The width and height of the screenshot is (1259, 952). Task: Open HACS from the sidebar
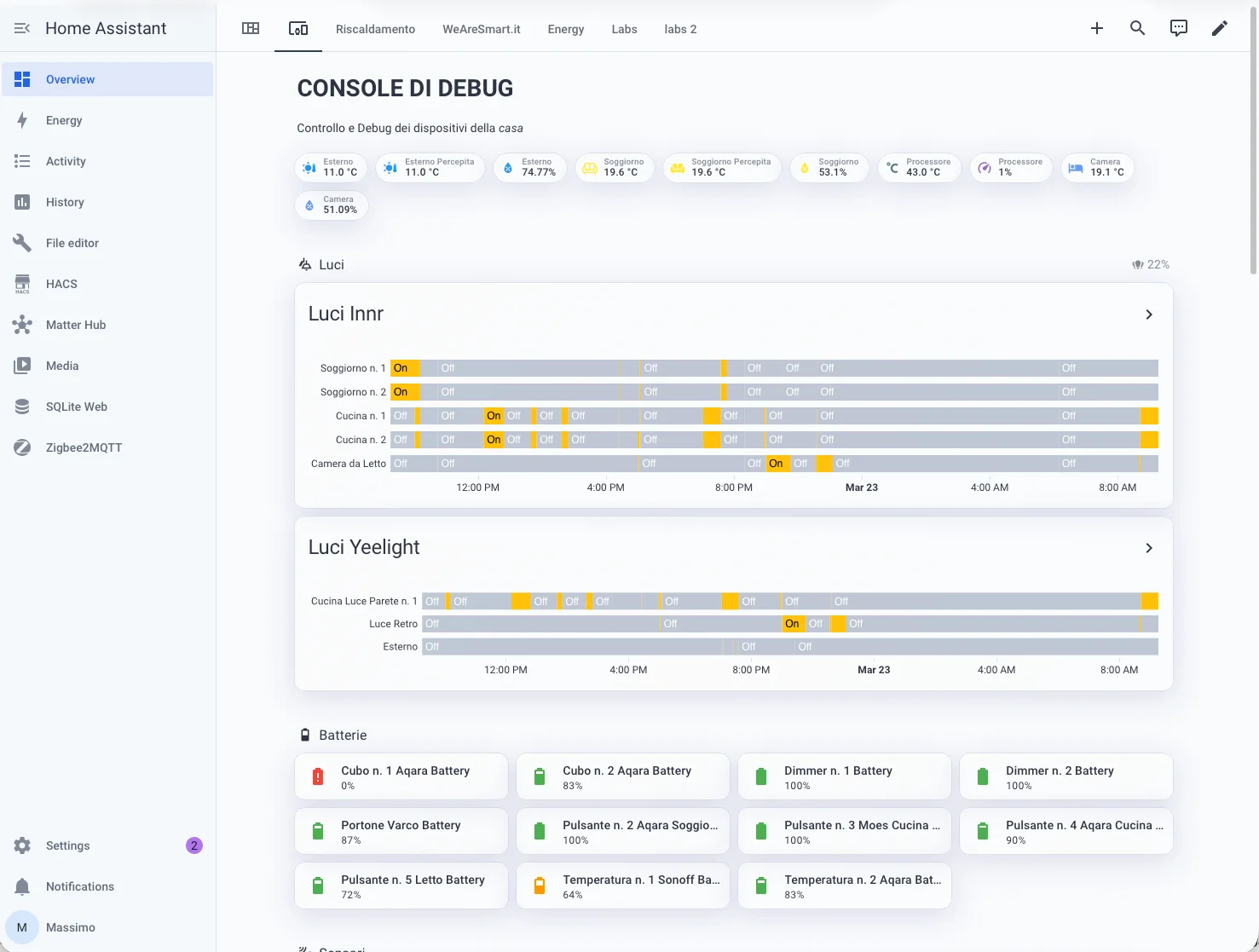pyautogui.click(x=61, y=284)
